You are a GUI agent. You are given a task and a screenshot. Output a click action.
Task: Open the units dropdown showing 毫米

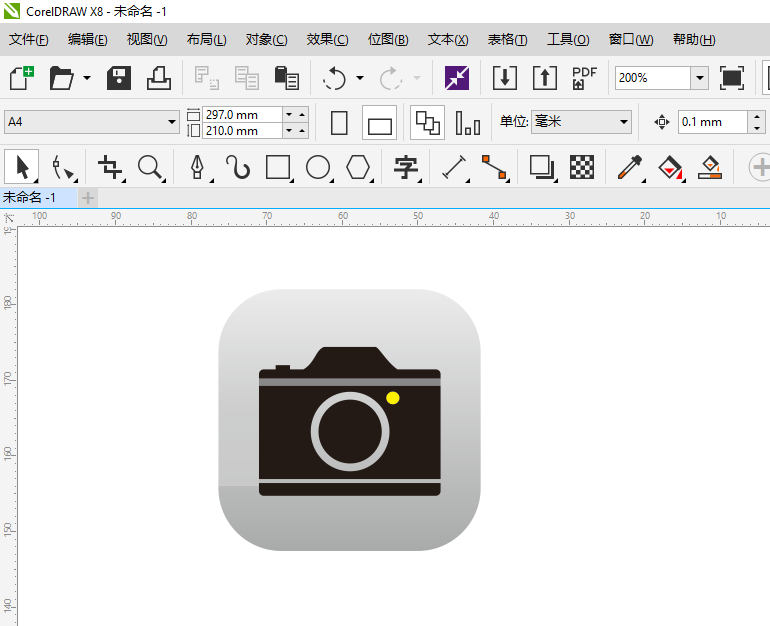click(624, 122)
